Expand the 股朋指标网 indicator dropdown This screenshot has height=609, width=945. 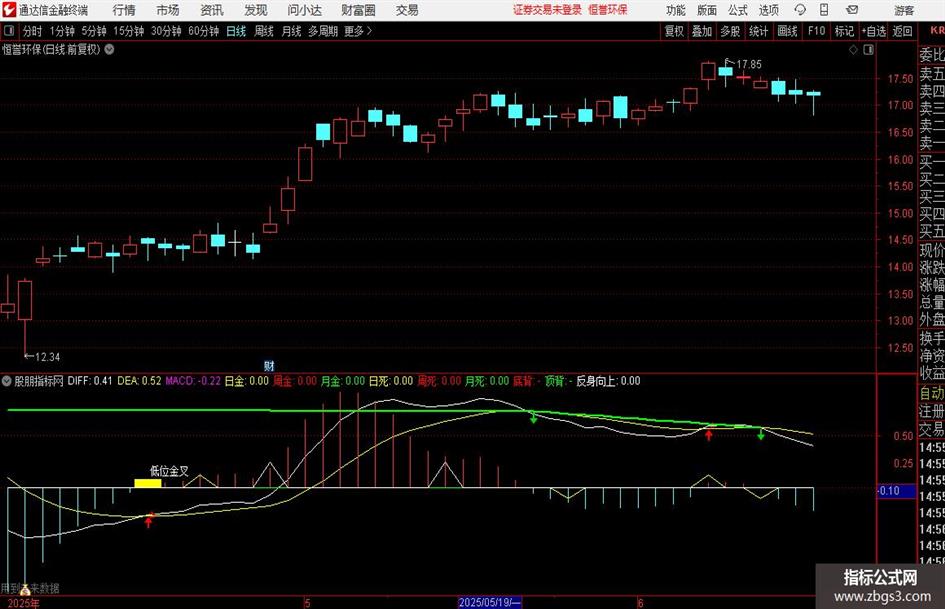pyautogui.click(x=7, y=381)
